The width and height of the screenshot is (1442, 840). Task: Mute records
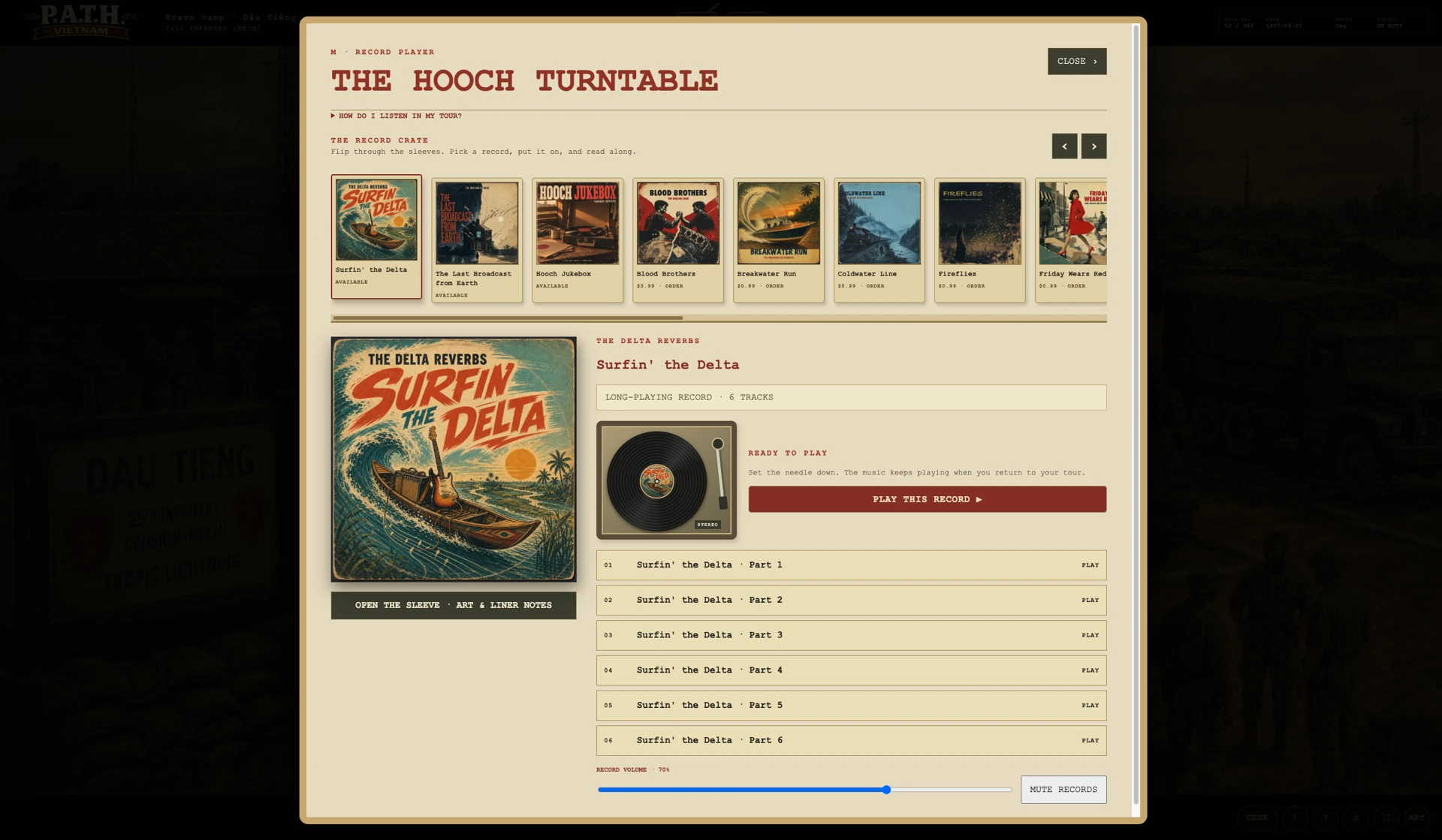tap(1063, 790)
